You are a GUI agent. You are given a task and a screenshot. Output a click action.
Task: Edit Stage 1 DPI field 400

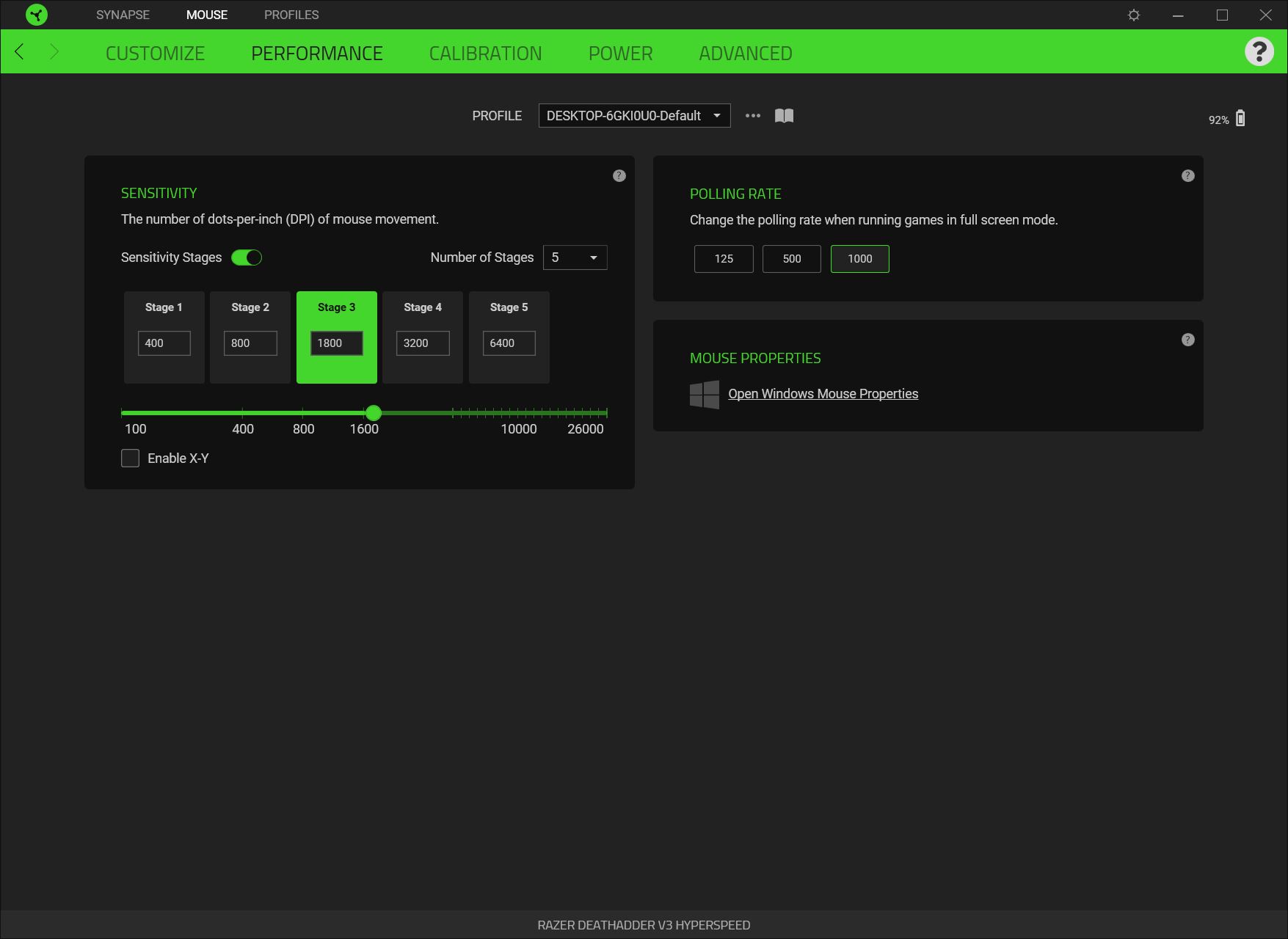pos(164,343)
